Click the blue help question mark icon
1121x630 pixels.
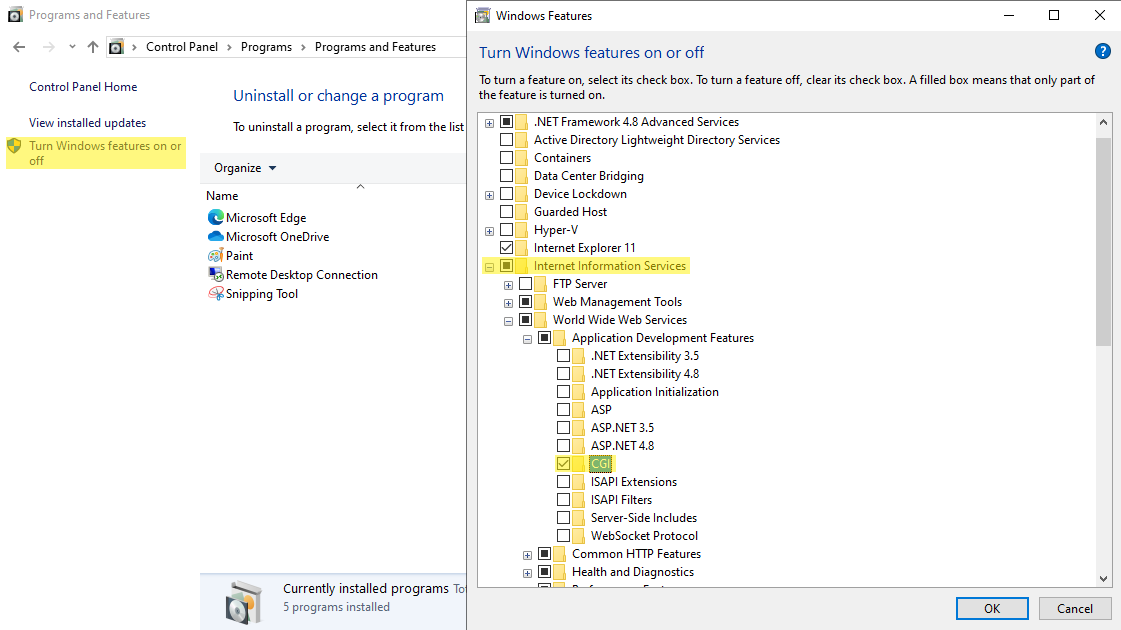coord(1102,51)
